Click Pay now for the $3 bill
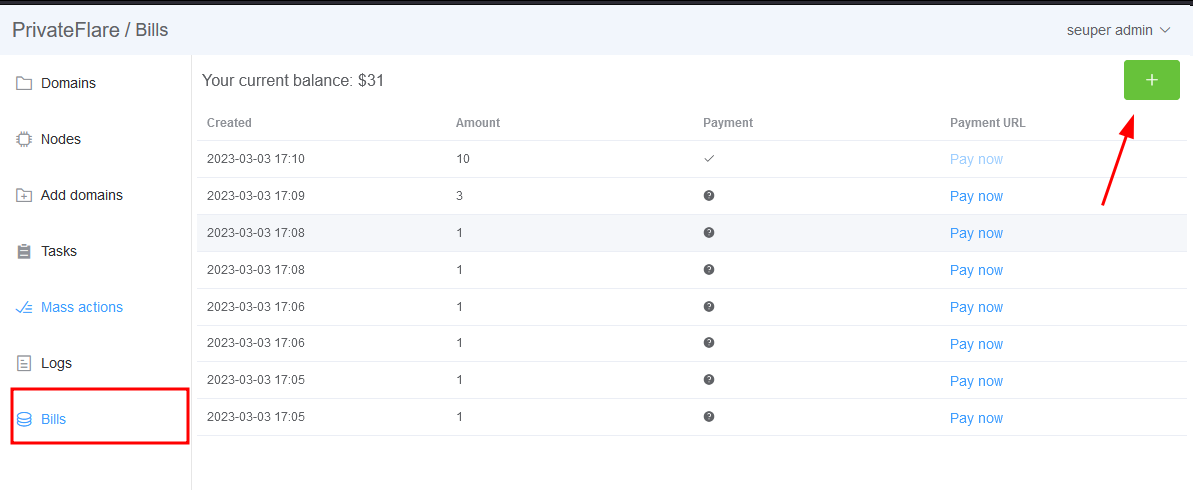 (x=976, y=196)
